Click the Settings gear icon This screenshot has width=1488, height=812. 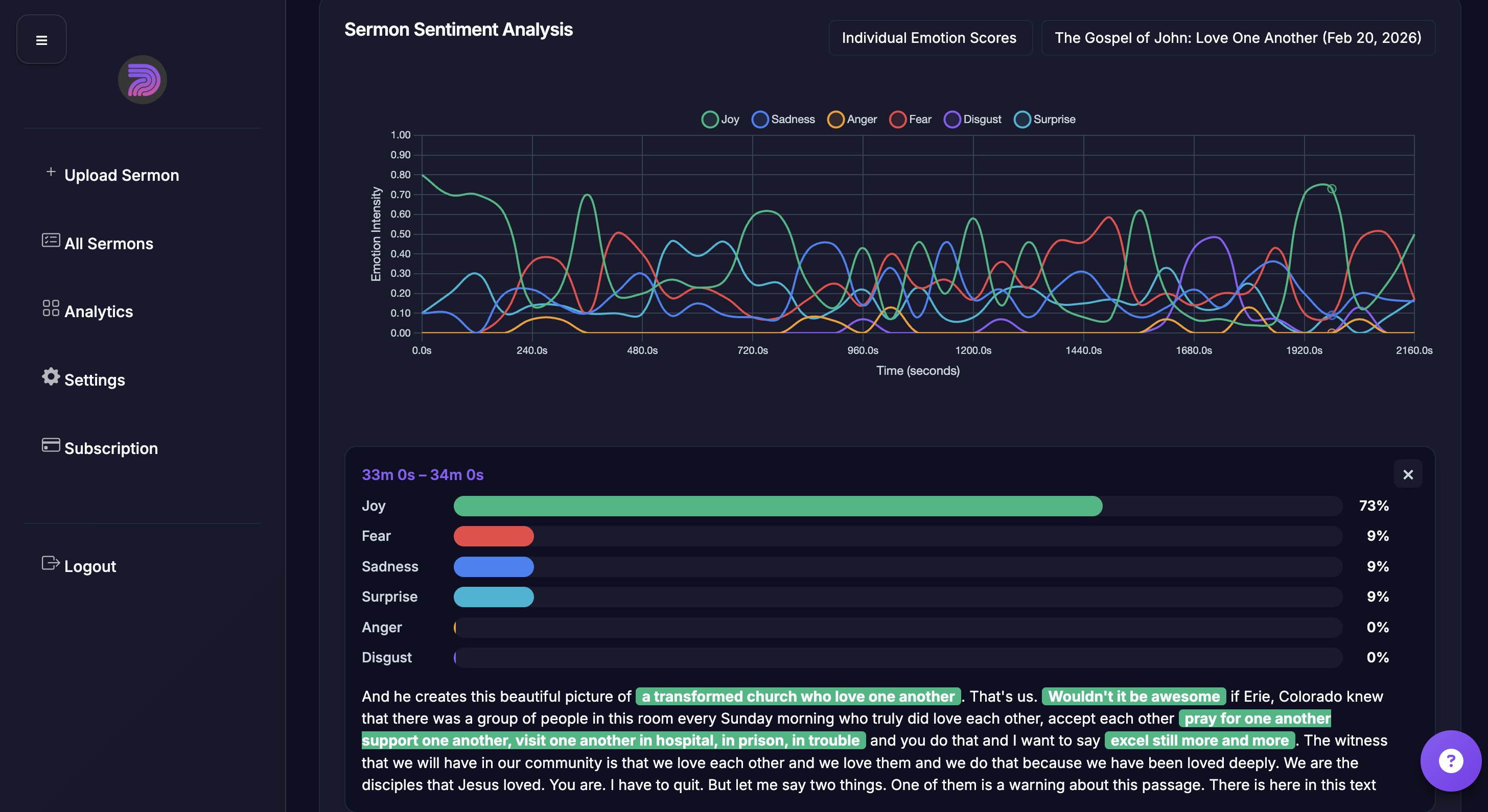pos(51,376)
